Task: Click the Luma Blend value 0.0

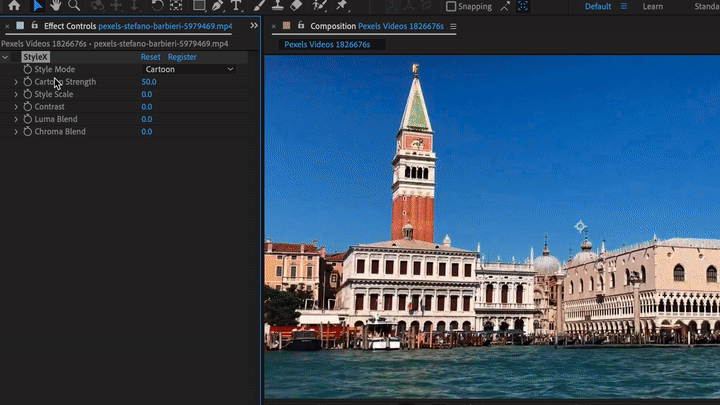Action: (146, 119)
